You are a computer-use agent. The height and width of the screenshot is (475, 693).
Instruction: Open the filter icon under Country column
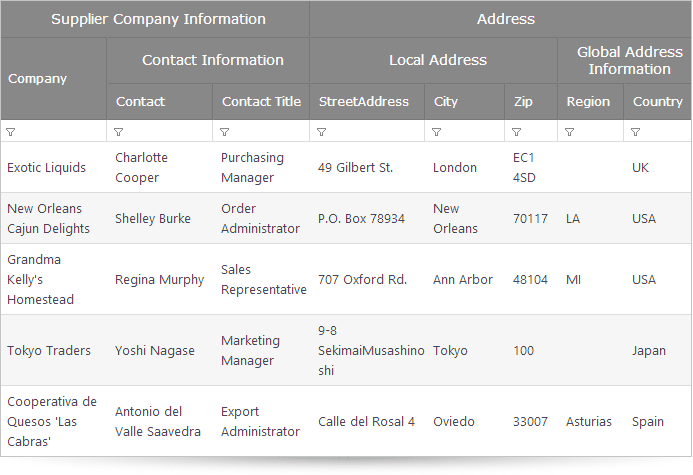pos(636,132)
